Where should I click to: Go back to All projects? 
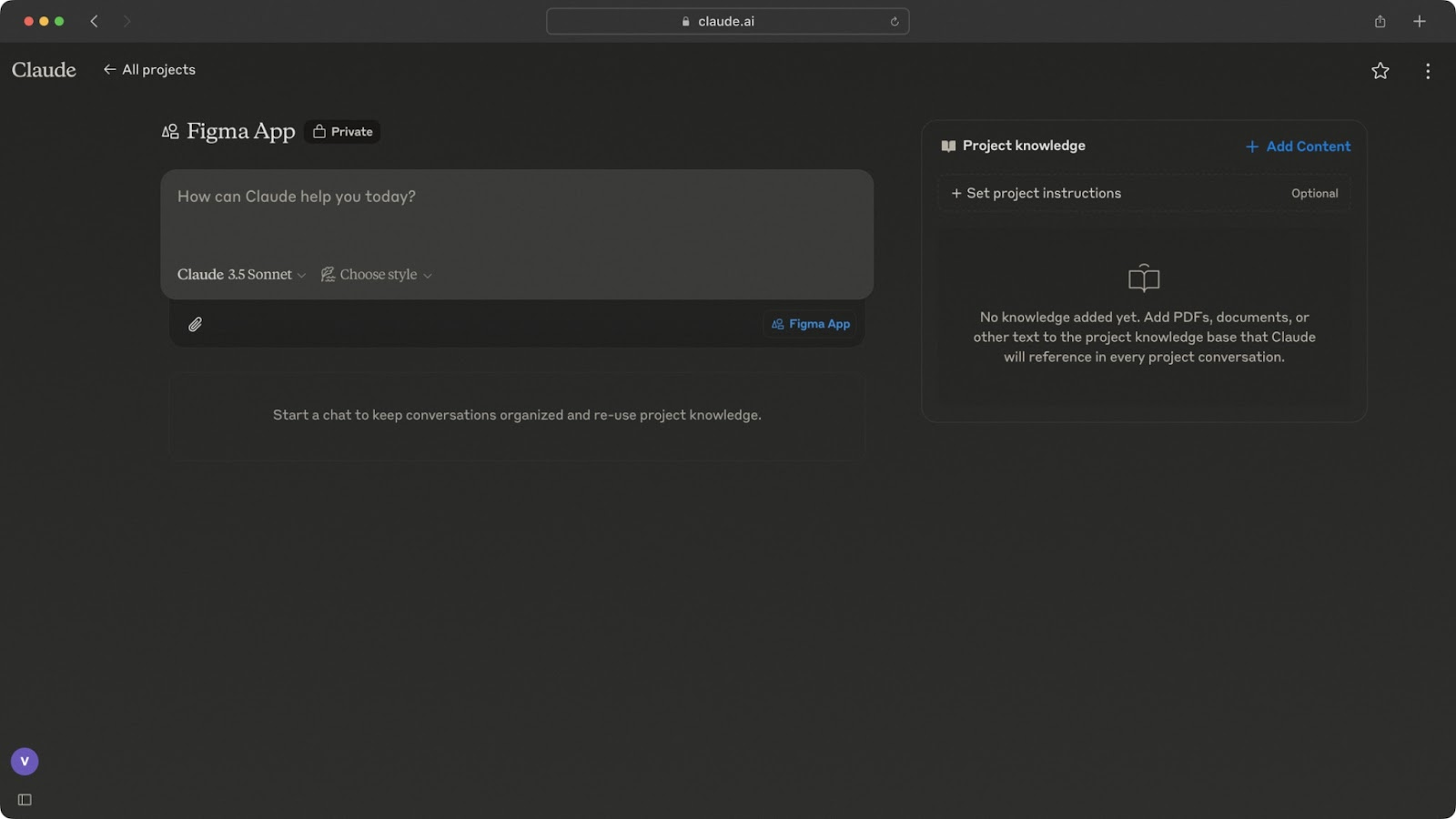149,70
